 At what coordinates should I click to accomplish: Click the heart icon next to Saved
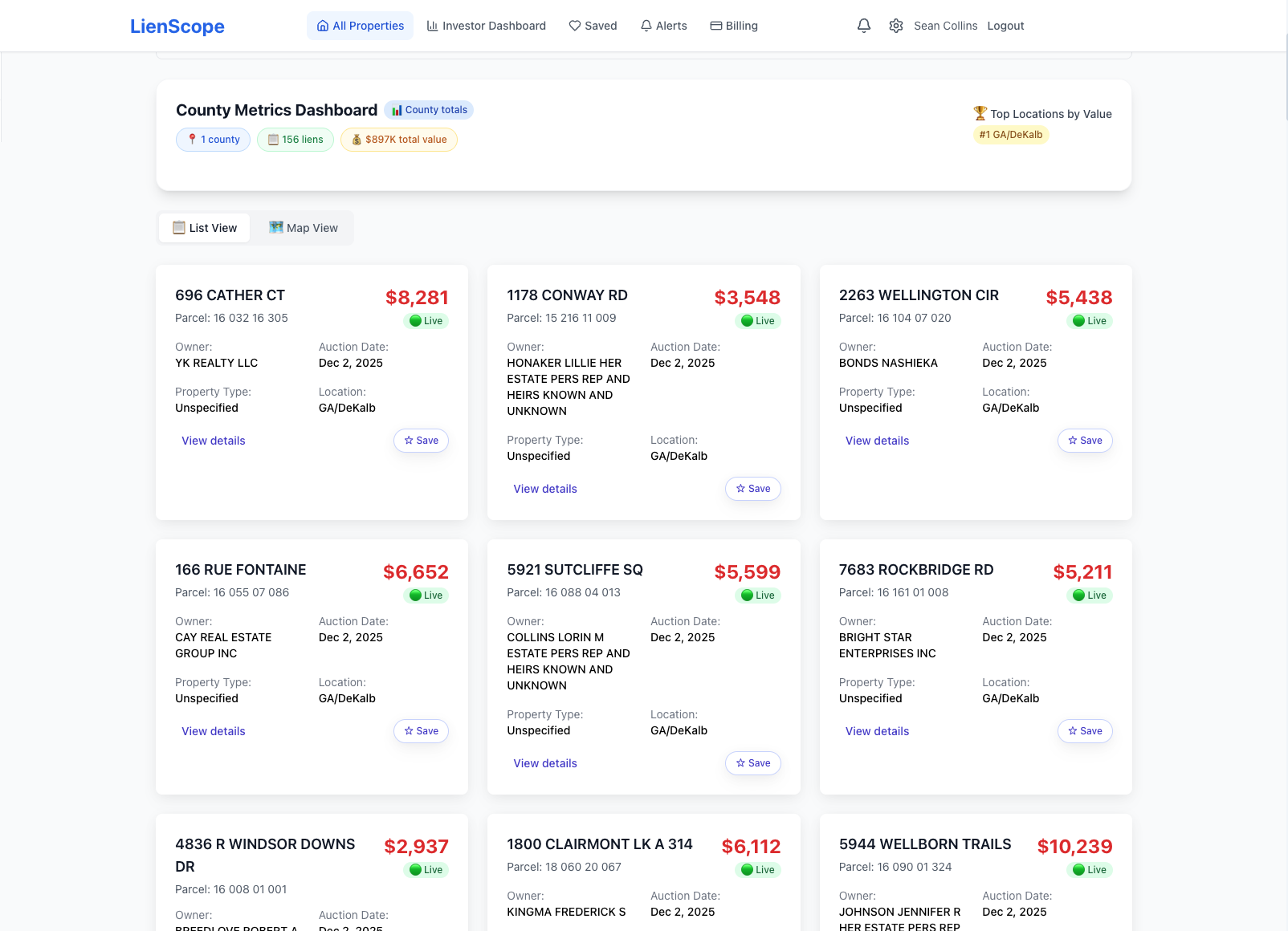click(x=574, y=25)
